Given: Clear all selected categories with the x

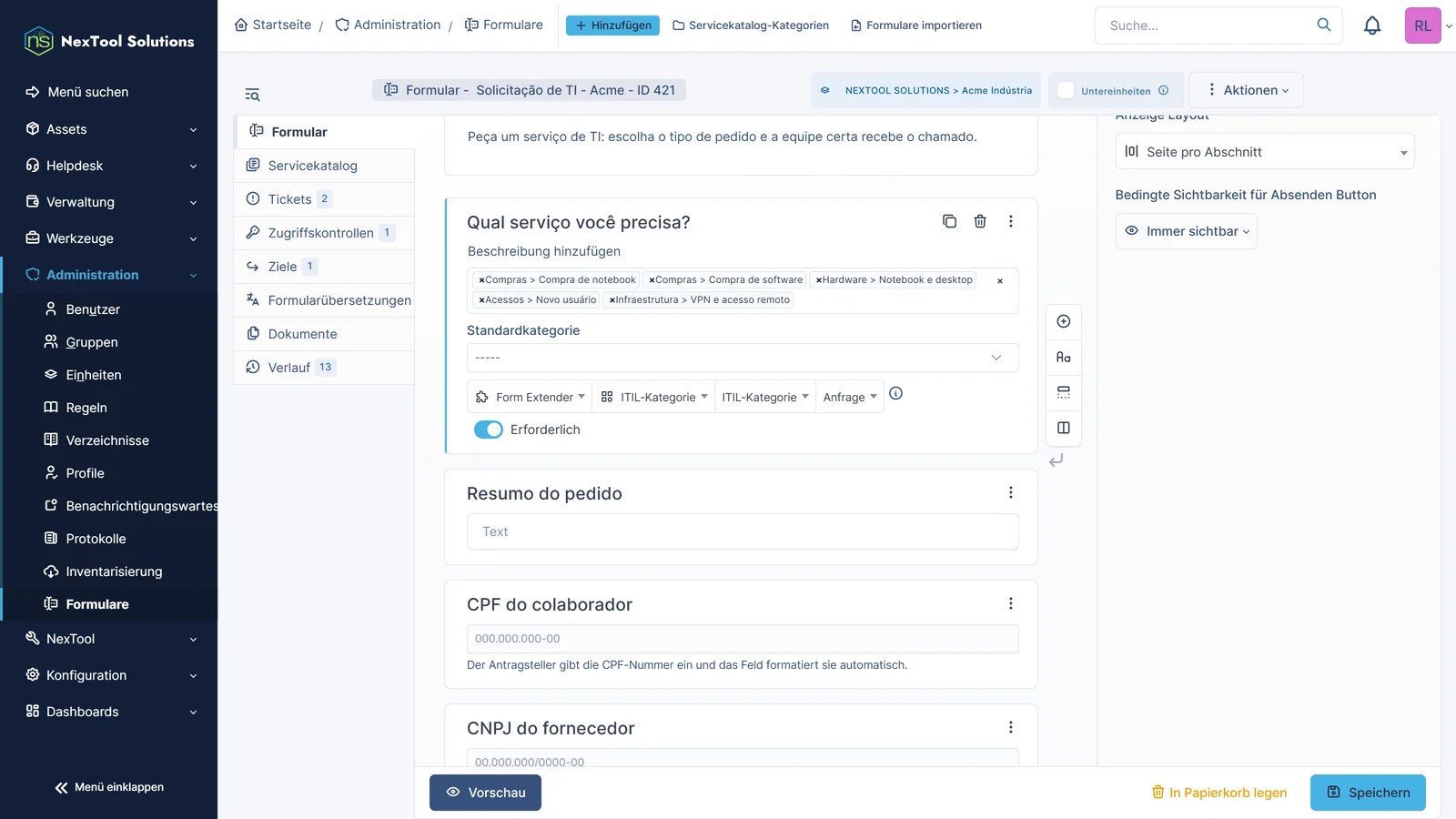Looking at the screenshot, I should point(1000,281).
